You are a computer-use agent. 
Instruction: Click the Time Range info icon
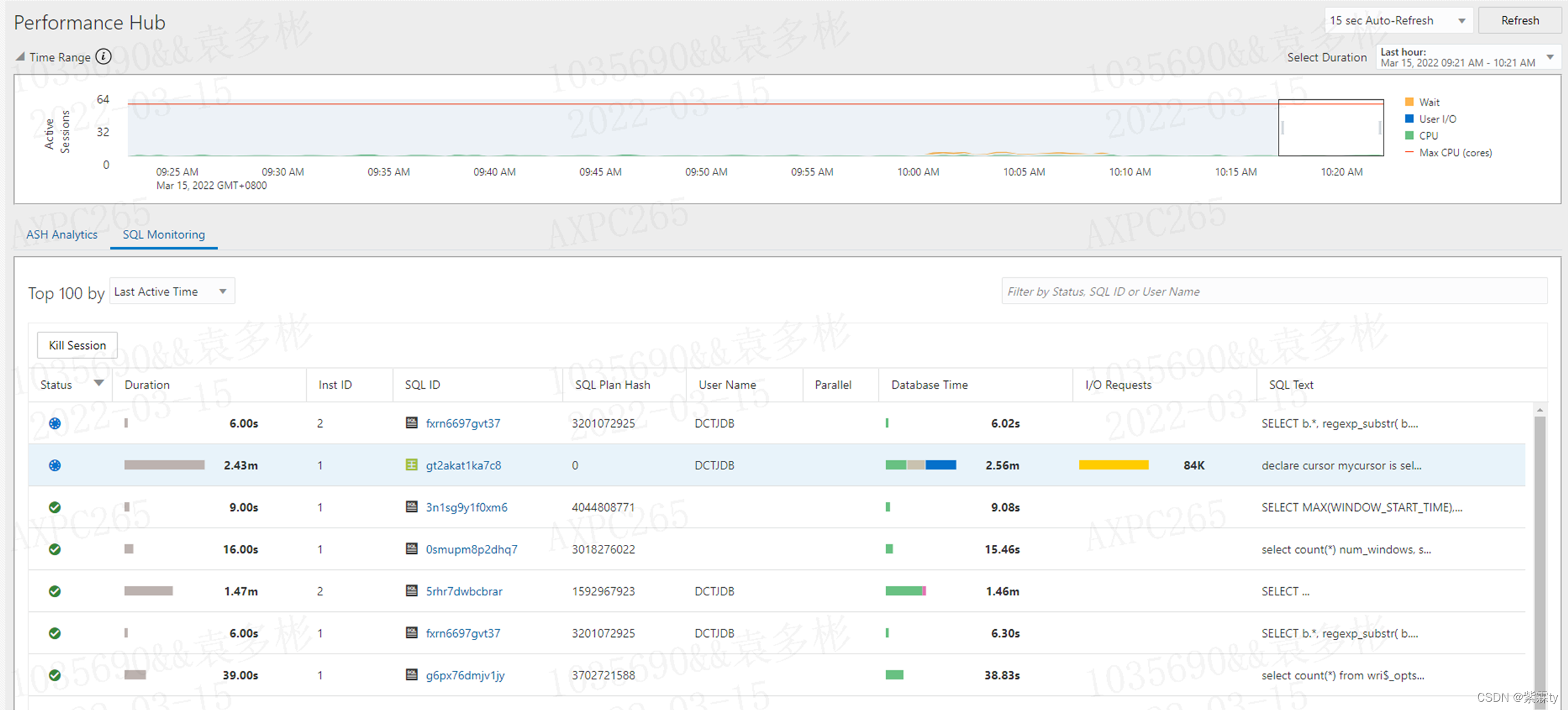click(103, 56)
